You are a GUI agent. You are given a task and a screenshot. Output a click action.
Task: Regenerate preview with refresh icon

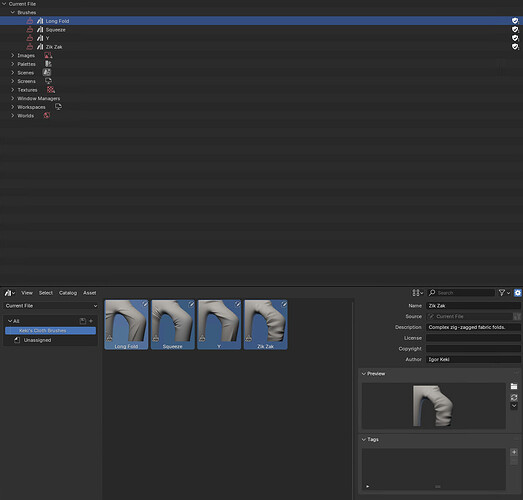514,397
